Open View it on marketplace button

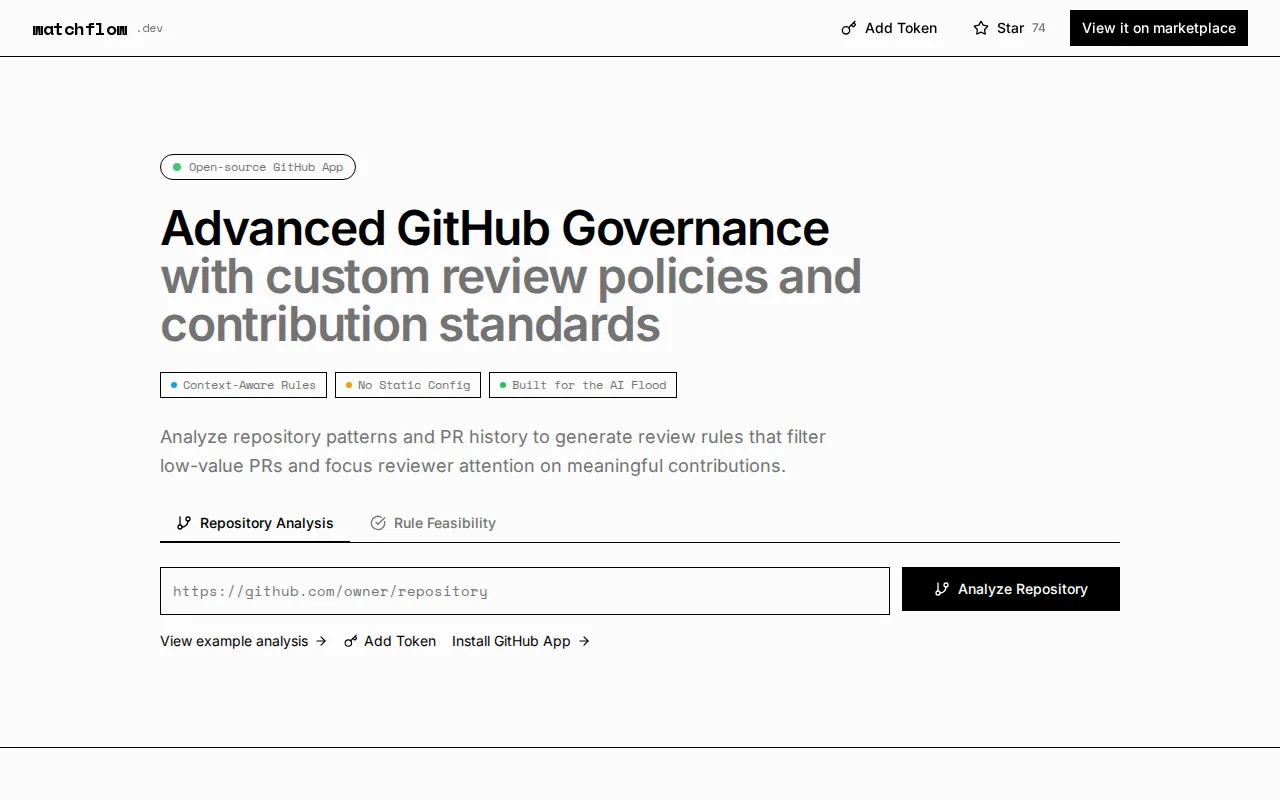click(x=1159, y=28)
